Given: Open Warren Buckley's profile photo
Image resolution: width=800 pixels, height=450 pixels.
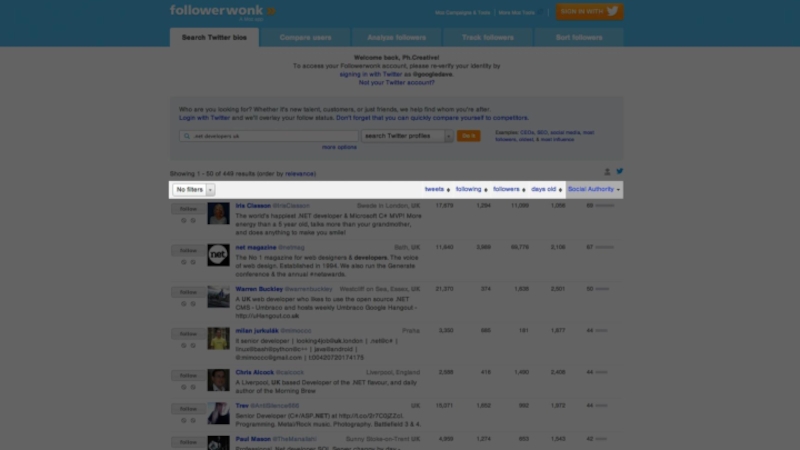Looking at the screenshot, I should tap(218, 297).
